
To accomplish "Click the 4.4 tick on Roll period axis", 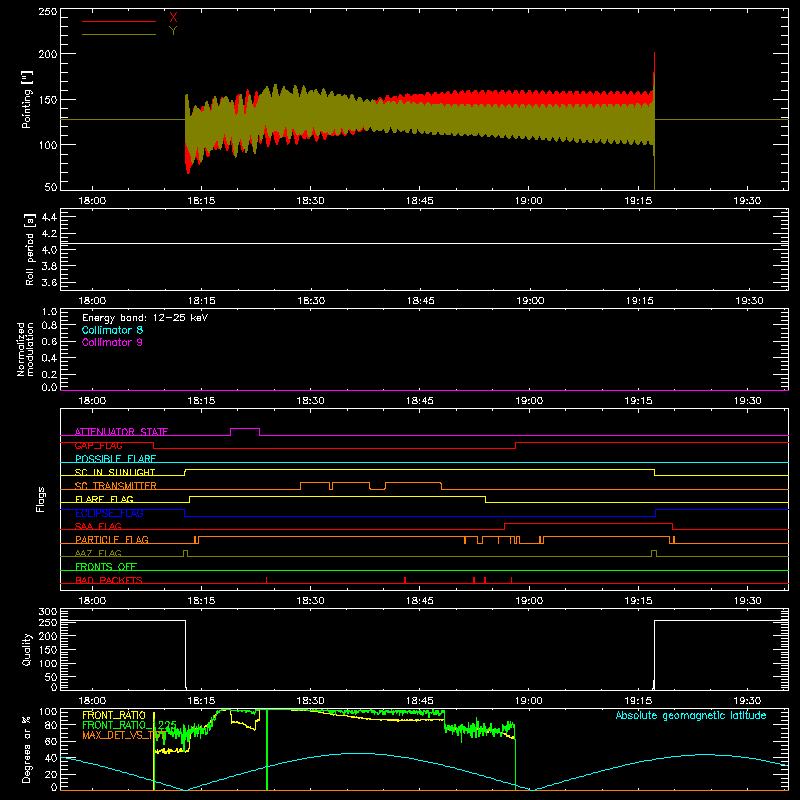I will pyautogui.click(x=48, y=217).
